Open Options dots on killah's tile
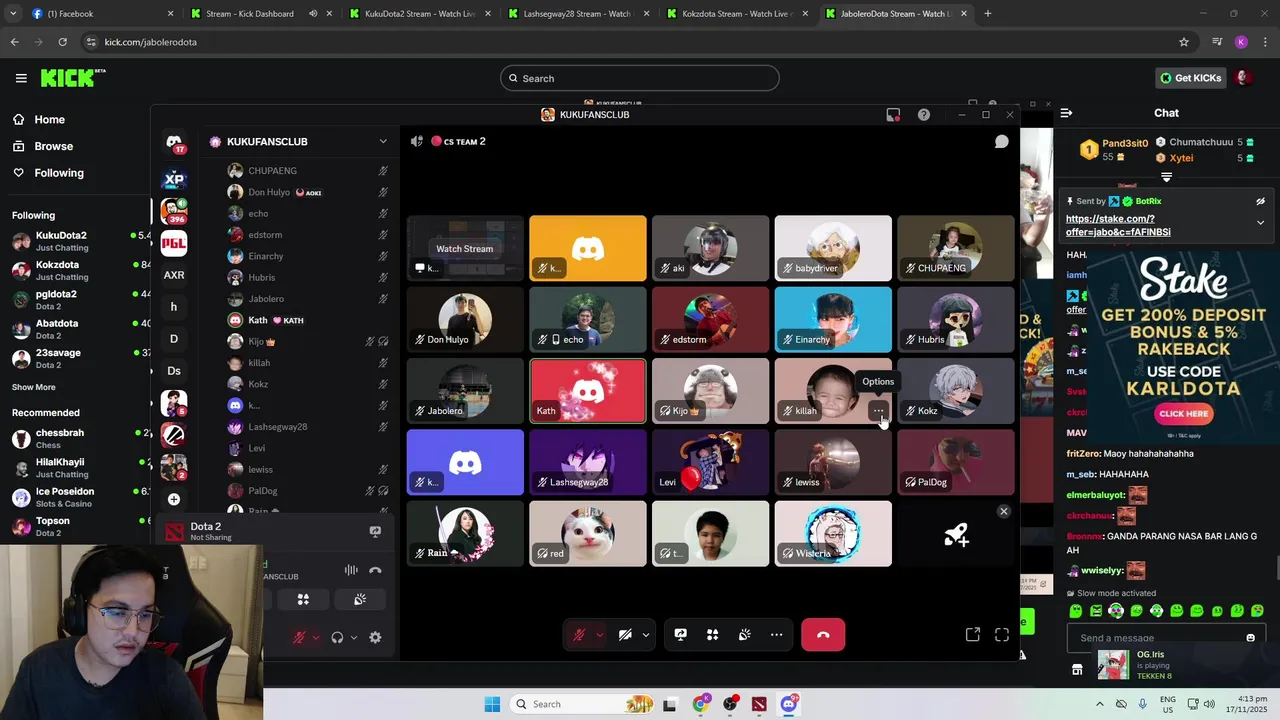 coord(878,410)
